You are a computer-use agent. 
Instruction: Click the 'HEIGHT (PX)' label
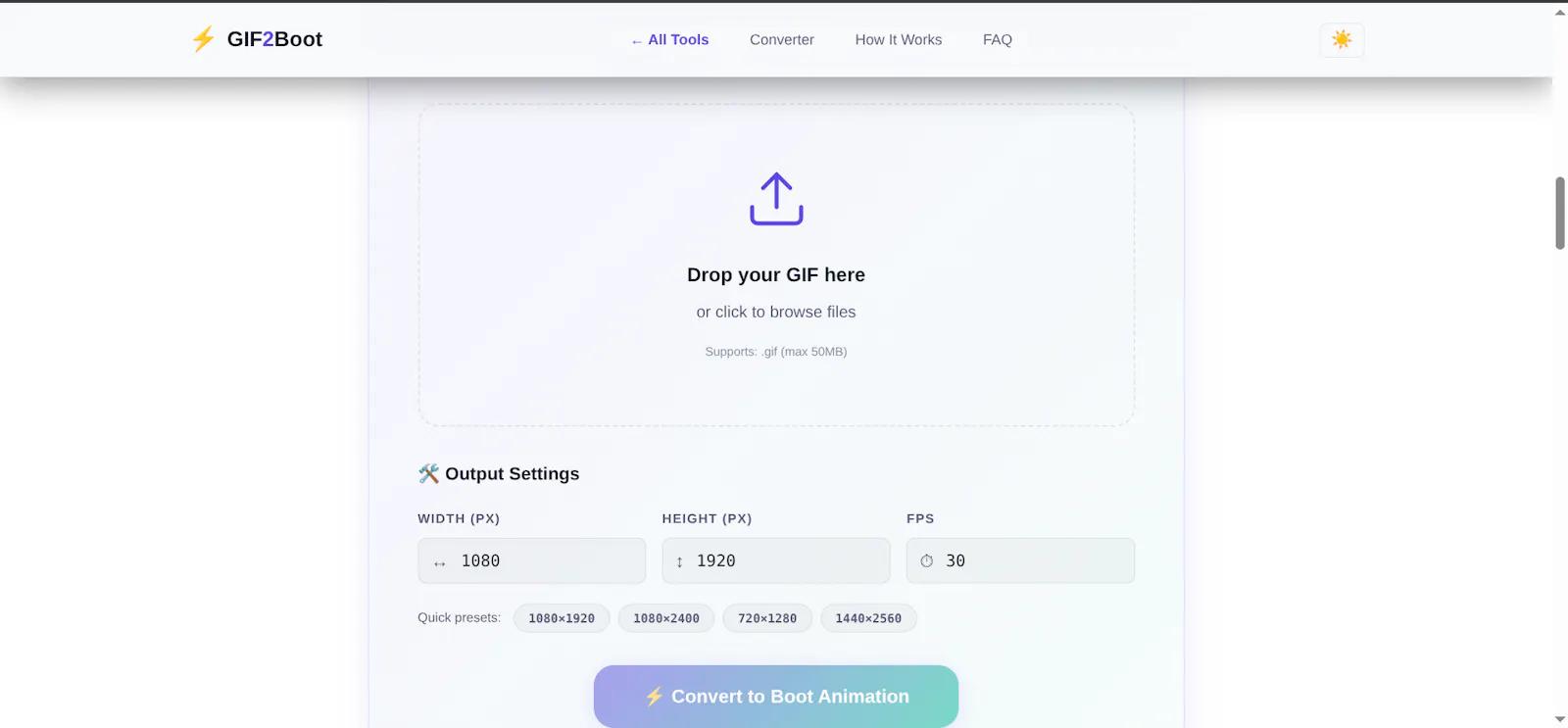[707, 518]
